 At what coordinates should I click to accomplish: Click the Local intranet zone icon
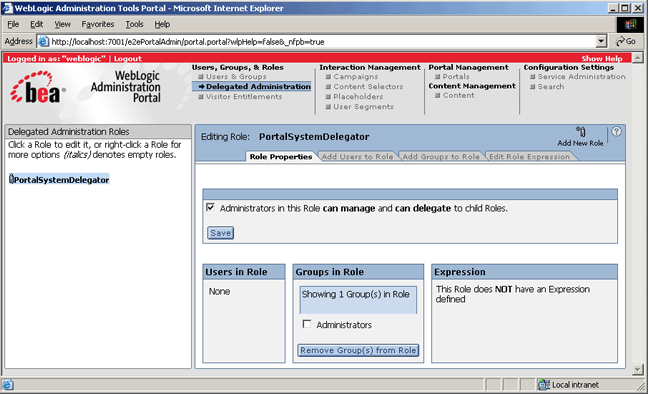coord(543,384)
